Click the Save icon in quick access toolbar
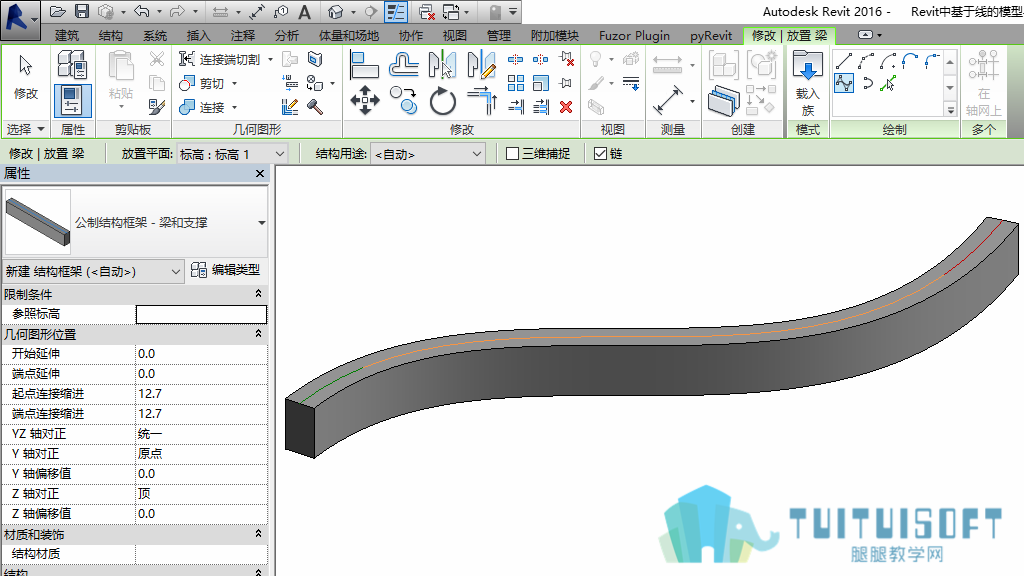This screenshot has width=1024, height=576. click(x=82, y=11)
